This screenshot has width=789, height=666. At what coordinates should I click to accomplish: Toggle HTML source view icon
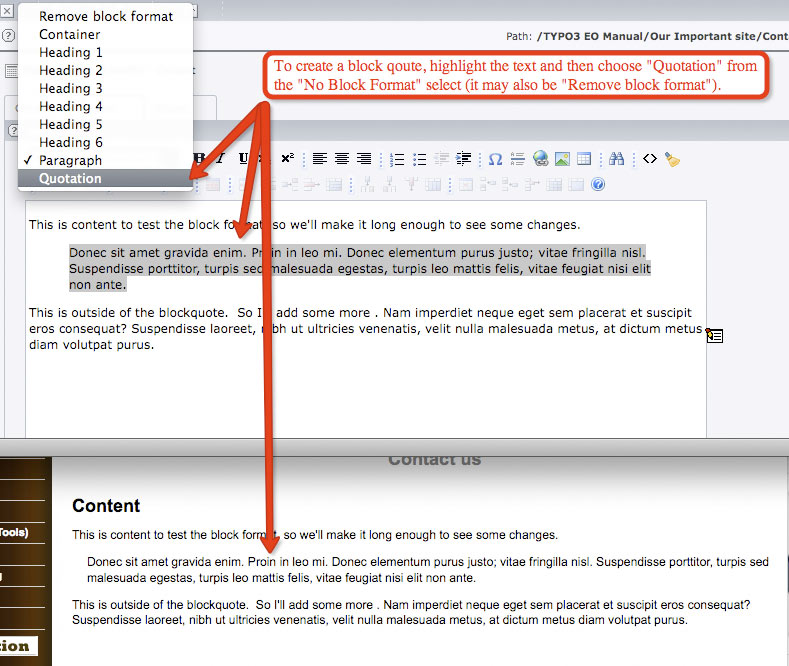pyautogui.click(x=650, y=159)
